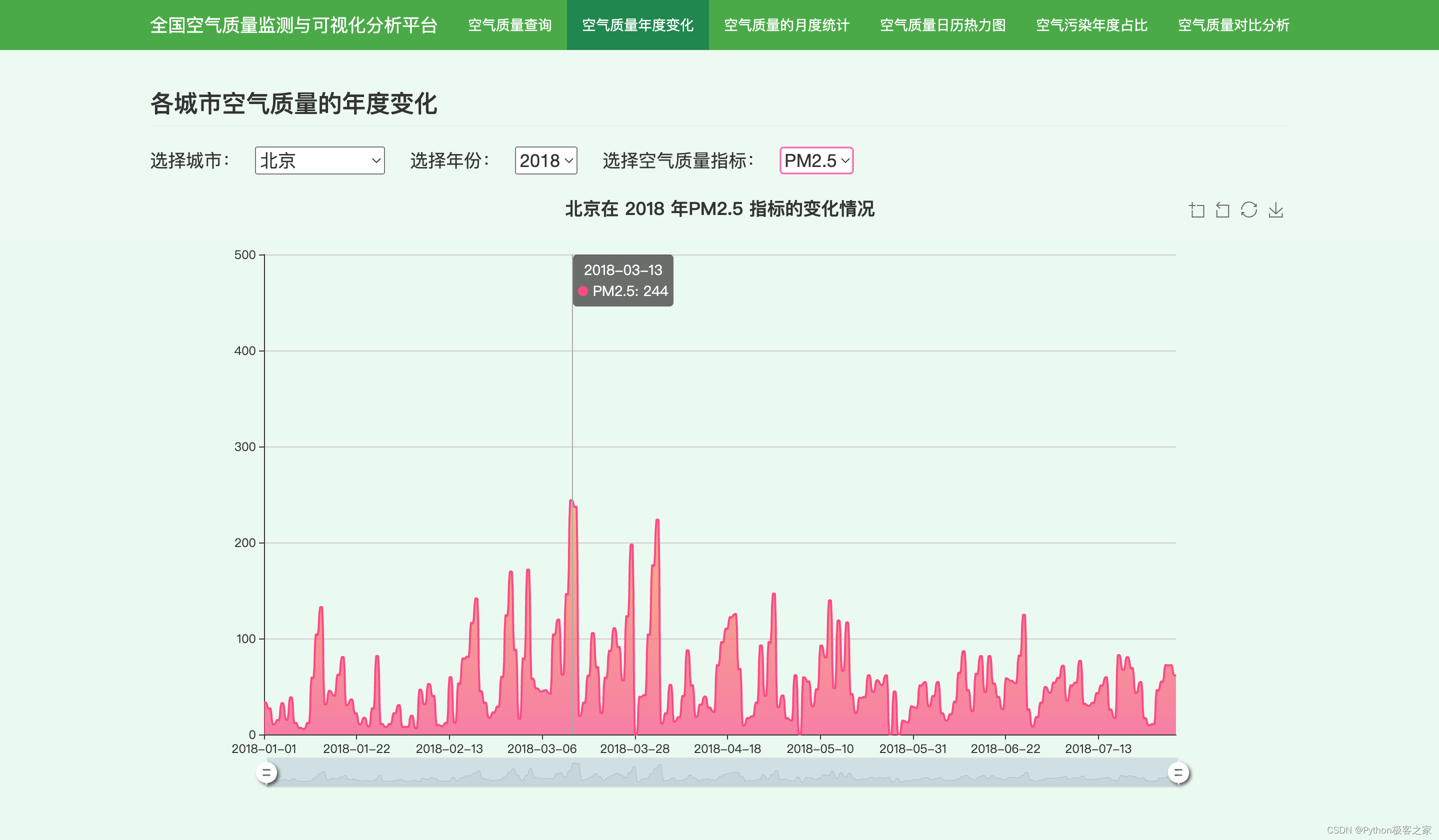
Task: Open the 空气质量查询 nav tab
Action: pyautogui.click(x=510, y=25)
